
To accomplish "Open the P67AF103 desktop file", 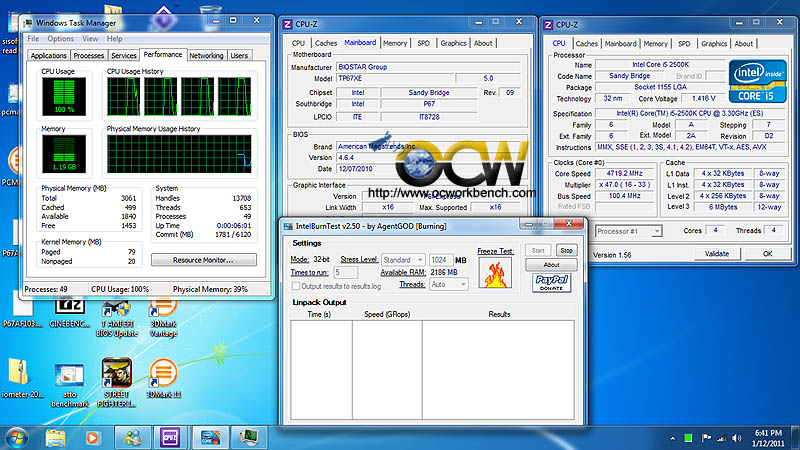I will (22, 313).
